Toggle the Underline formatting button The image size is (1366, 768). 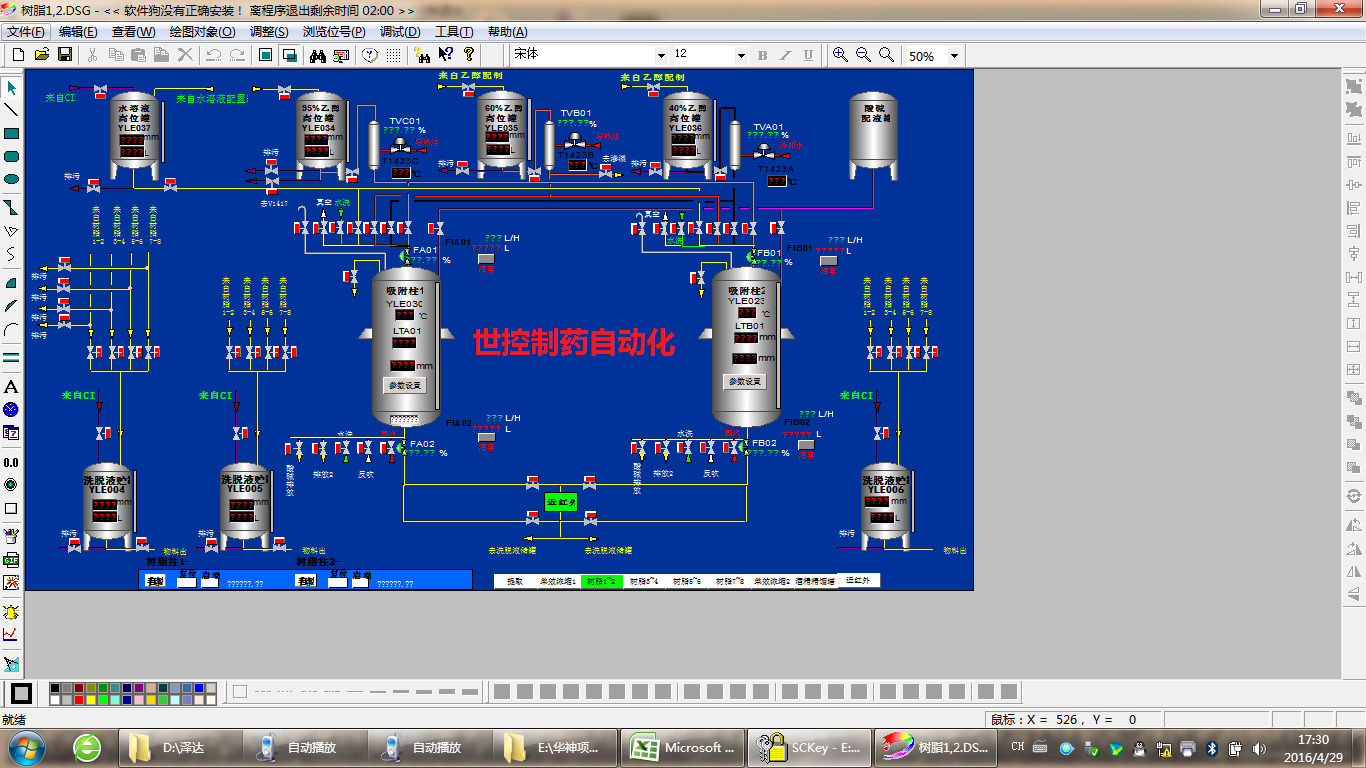click(x=808, y=56)
